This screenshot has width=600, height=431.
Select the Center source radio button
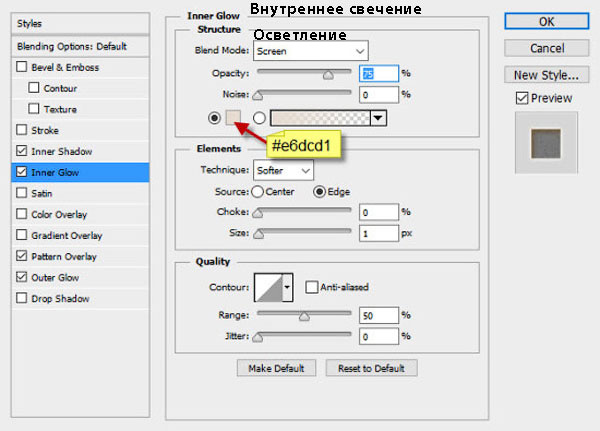pyautogui.click(x=258, y=192)
